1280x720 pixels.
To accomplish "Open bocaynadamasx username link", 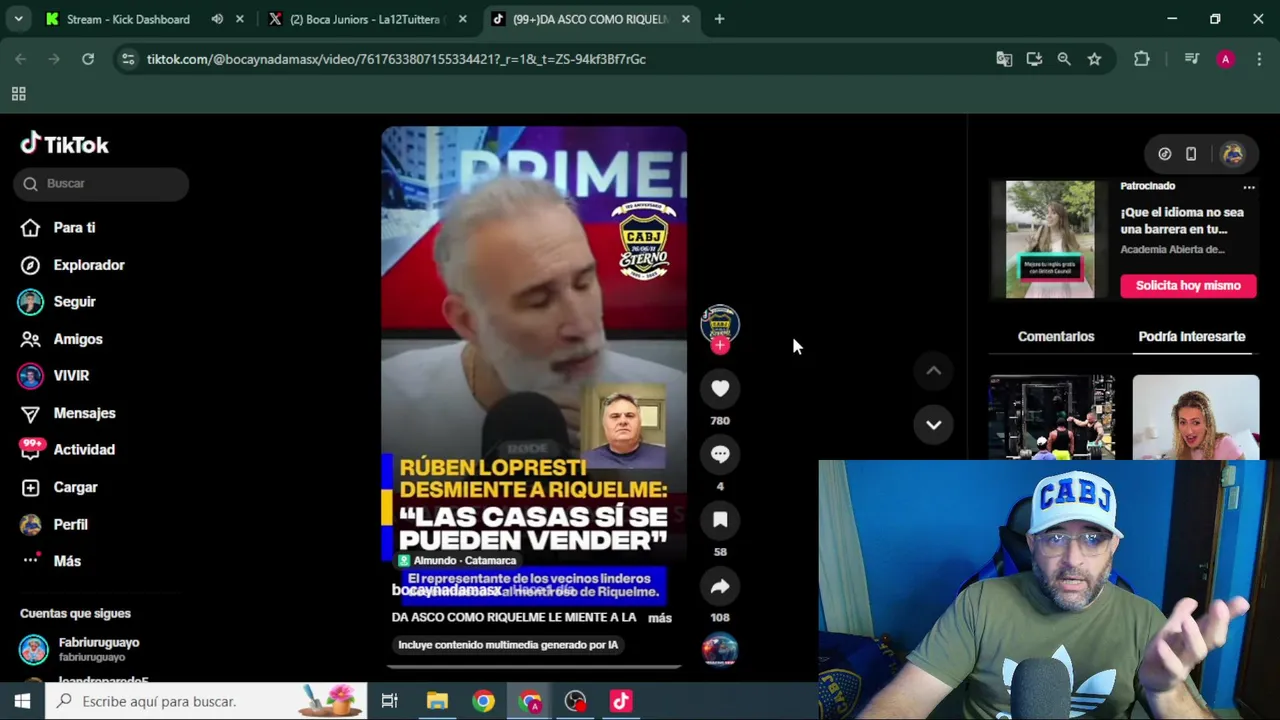I will (446, 590).
